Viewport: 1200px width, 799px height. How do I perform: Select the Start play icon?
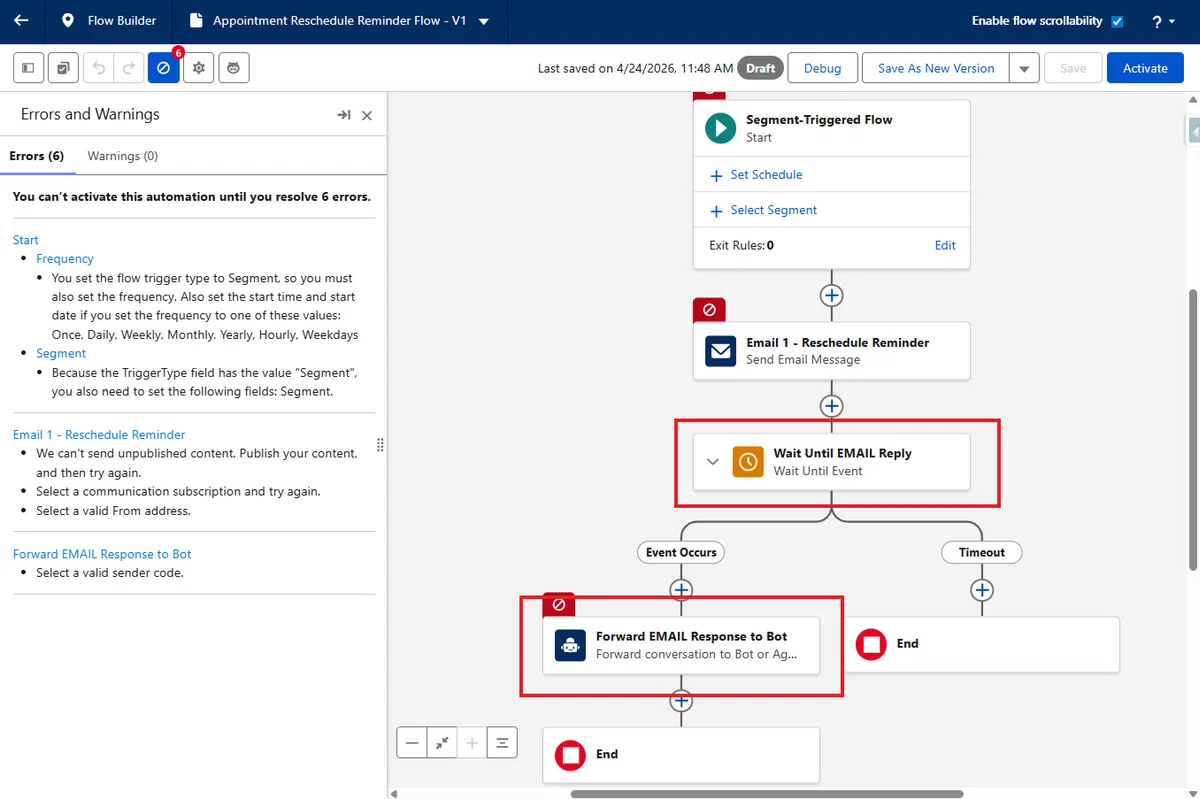click(720, 128)
